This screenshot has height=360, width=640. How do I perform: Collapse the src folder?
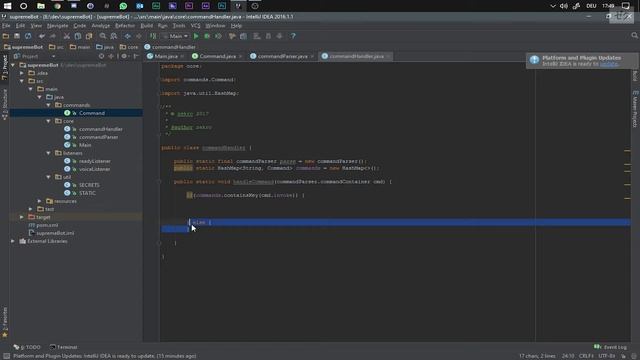click(22, 81)
